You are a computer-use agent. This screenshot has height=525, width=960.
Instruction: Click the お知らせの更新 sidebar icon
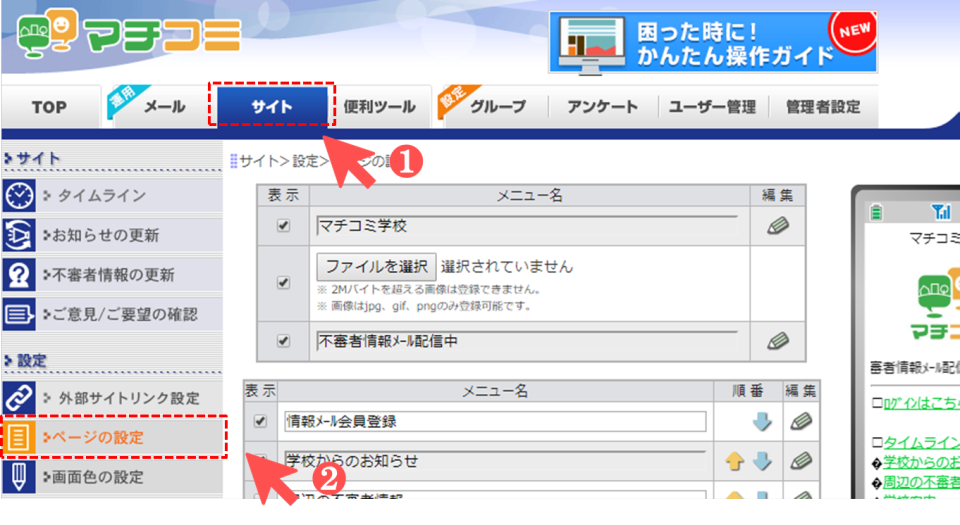pos(19,235)
